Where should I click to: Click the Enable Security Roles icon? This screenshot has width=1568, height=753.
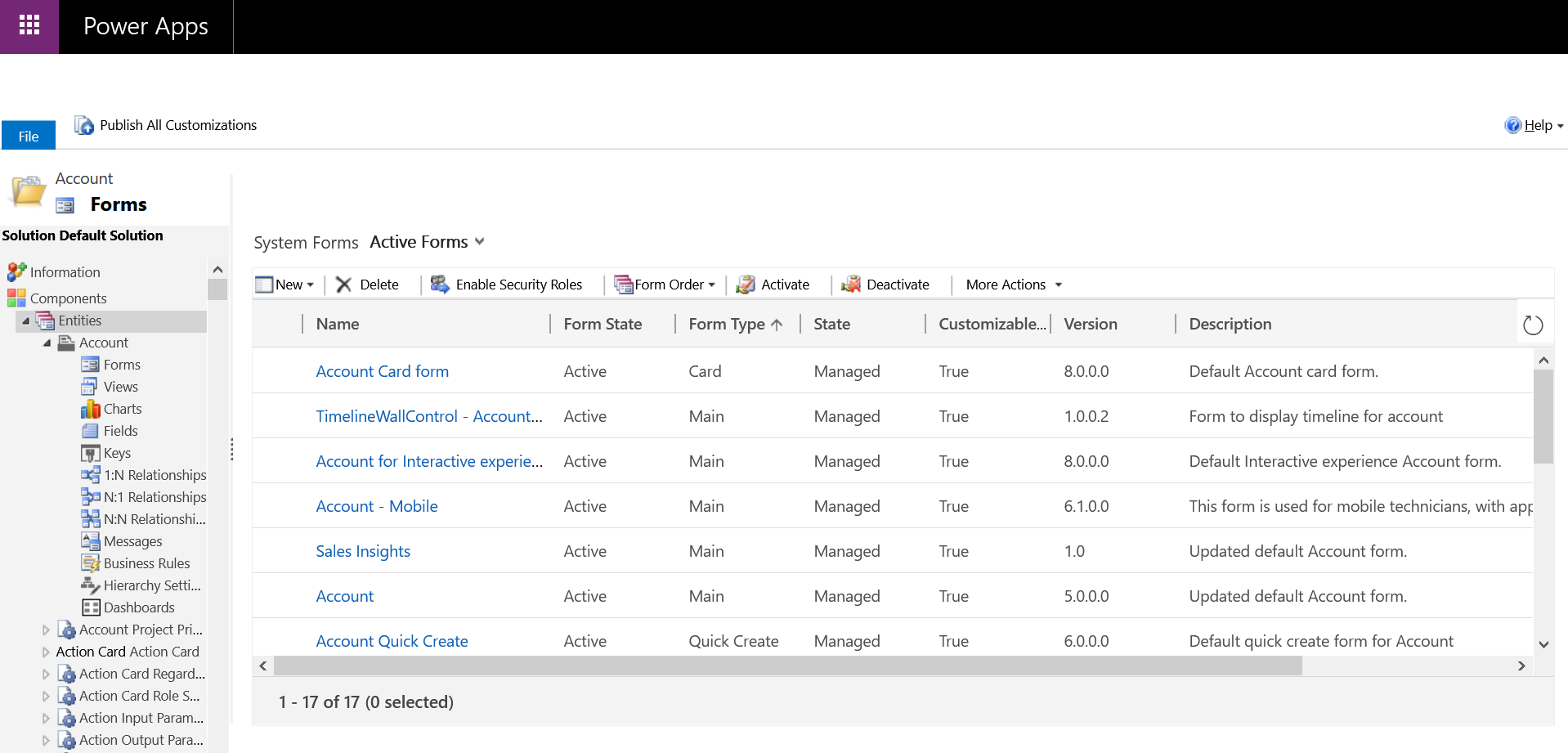click(x=440, y=285)
